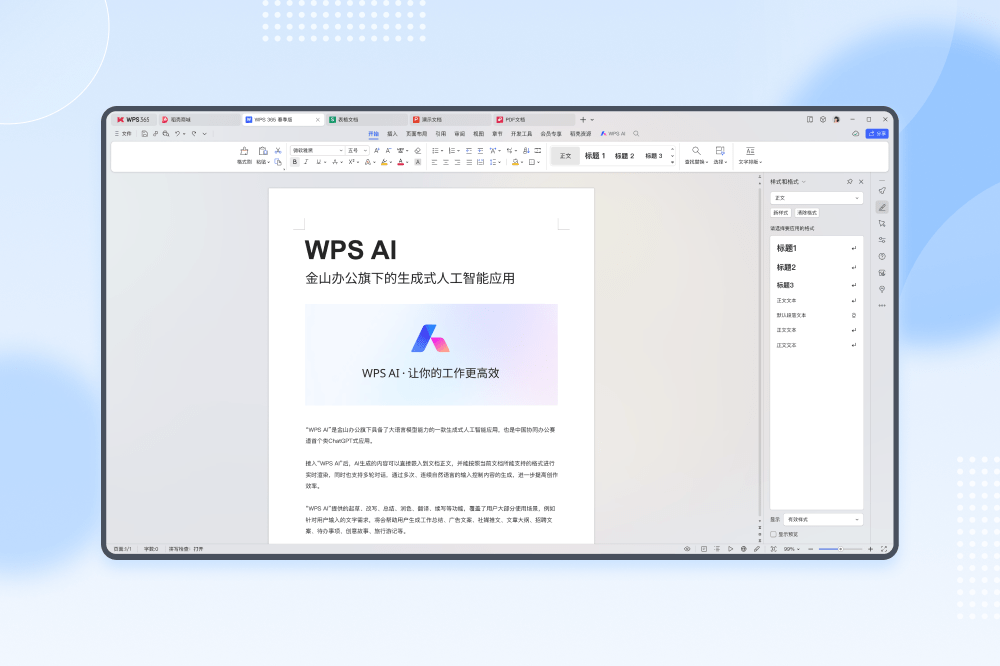Toggle underline formatting

(x=316, y=162)
